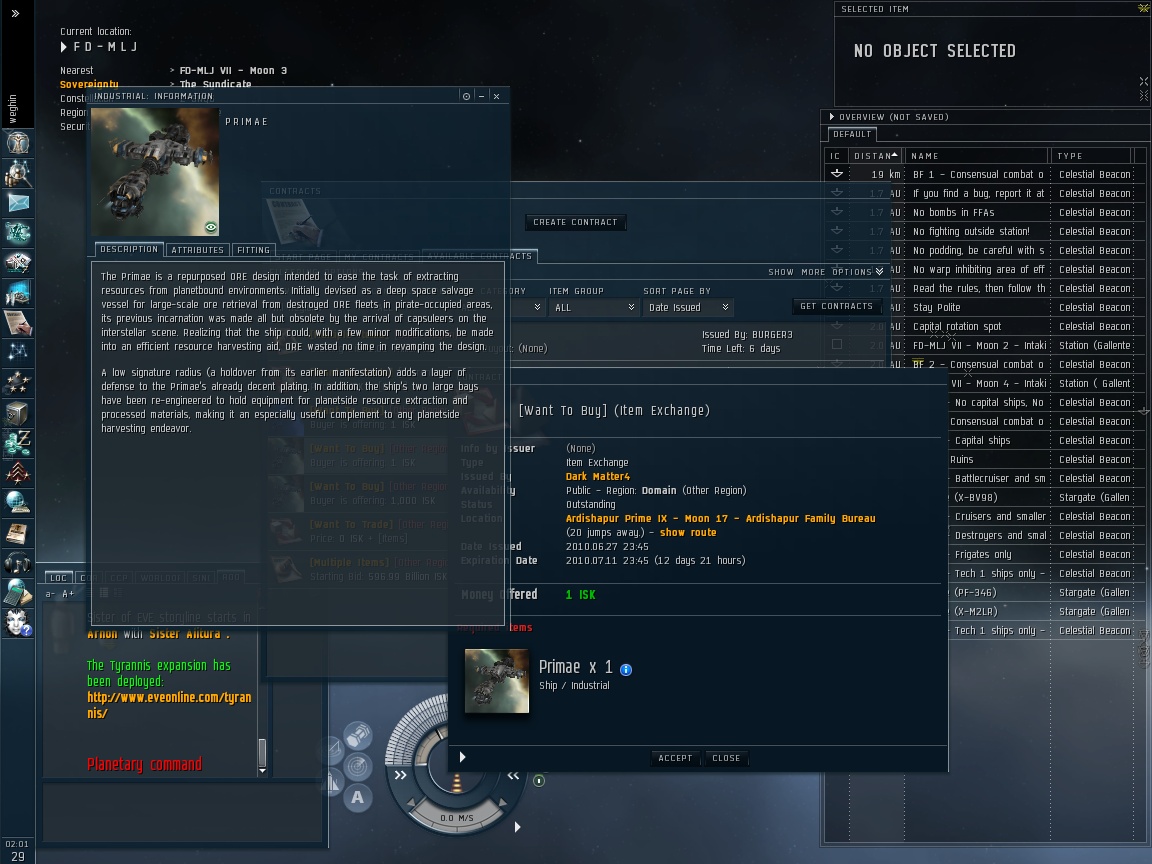The height and width of the screenshot is (864, 1152).
Task: Select the Capital ships overview row
Action: 1040,440
